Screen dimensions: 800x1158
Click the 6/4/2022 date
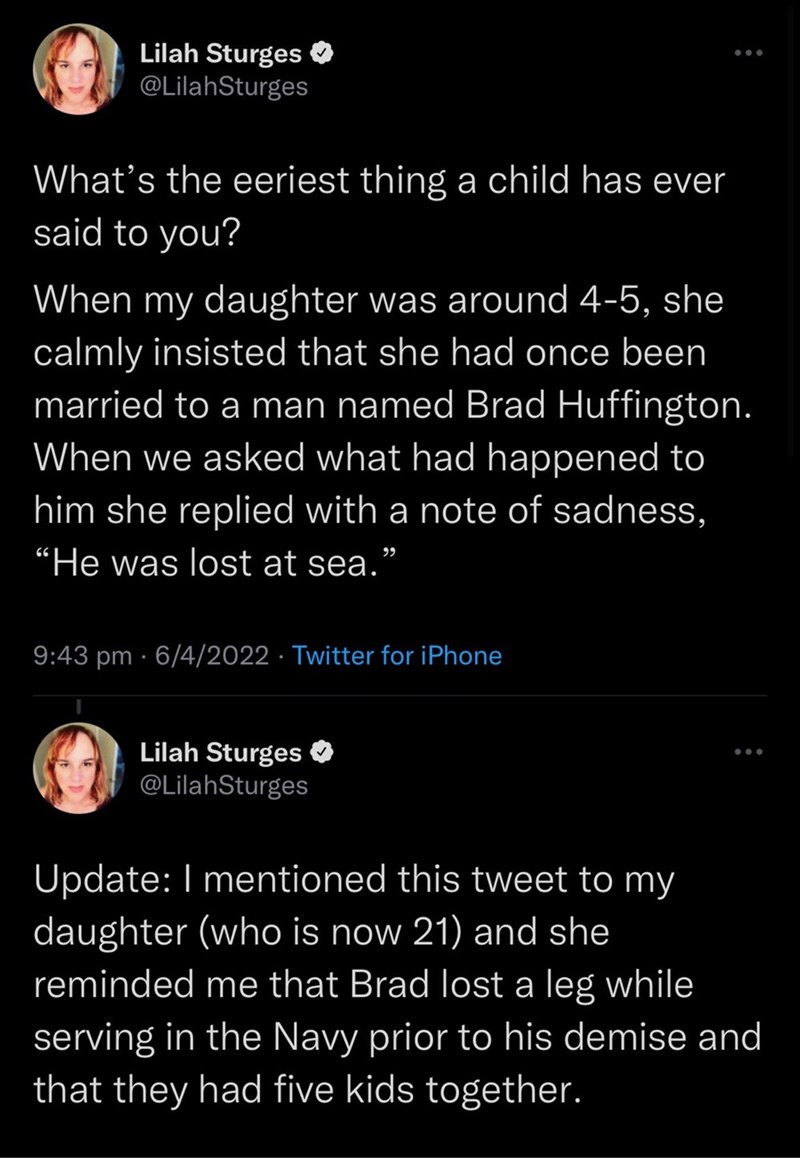coord(208,656)
